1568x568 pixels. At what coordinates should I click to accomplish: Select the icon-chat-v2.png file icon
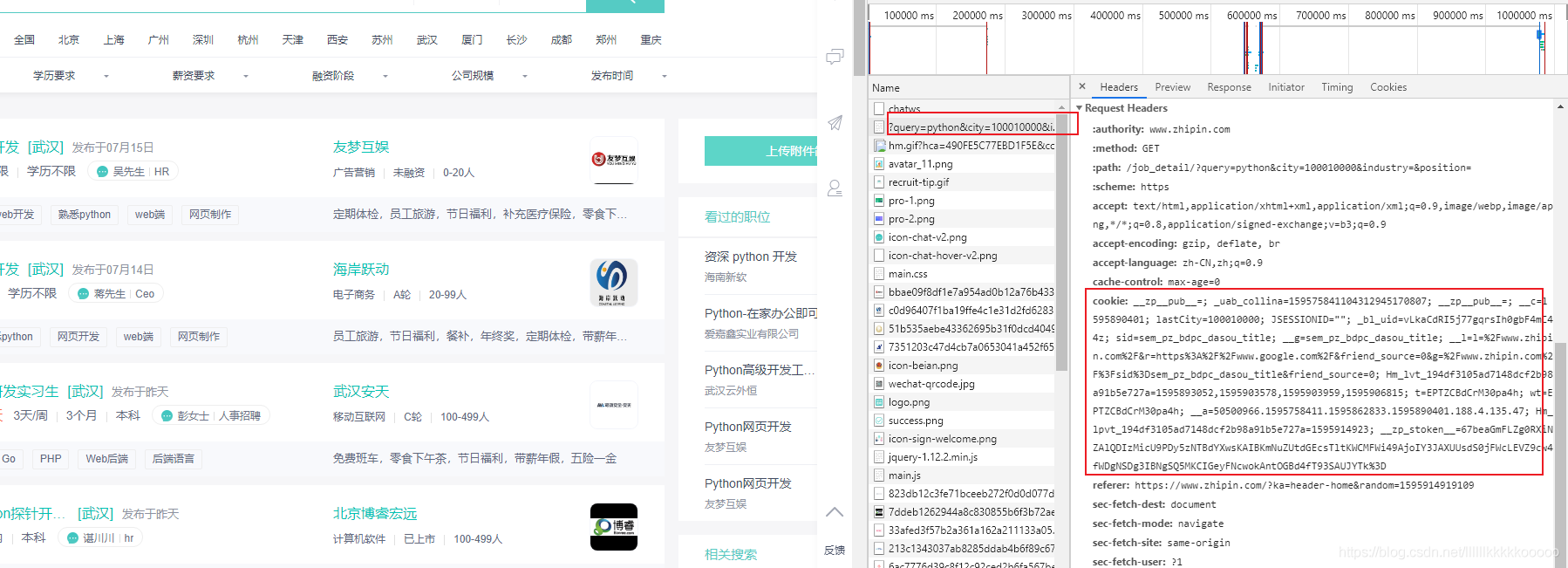(879, 237)
